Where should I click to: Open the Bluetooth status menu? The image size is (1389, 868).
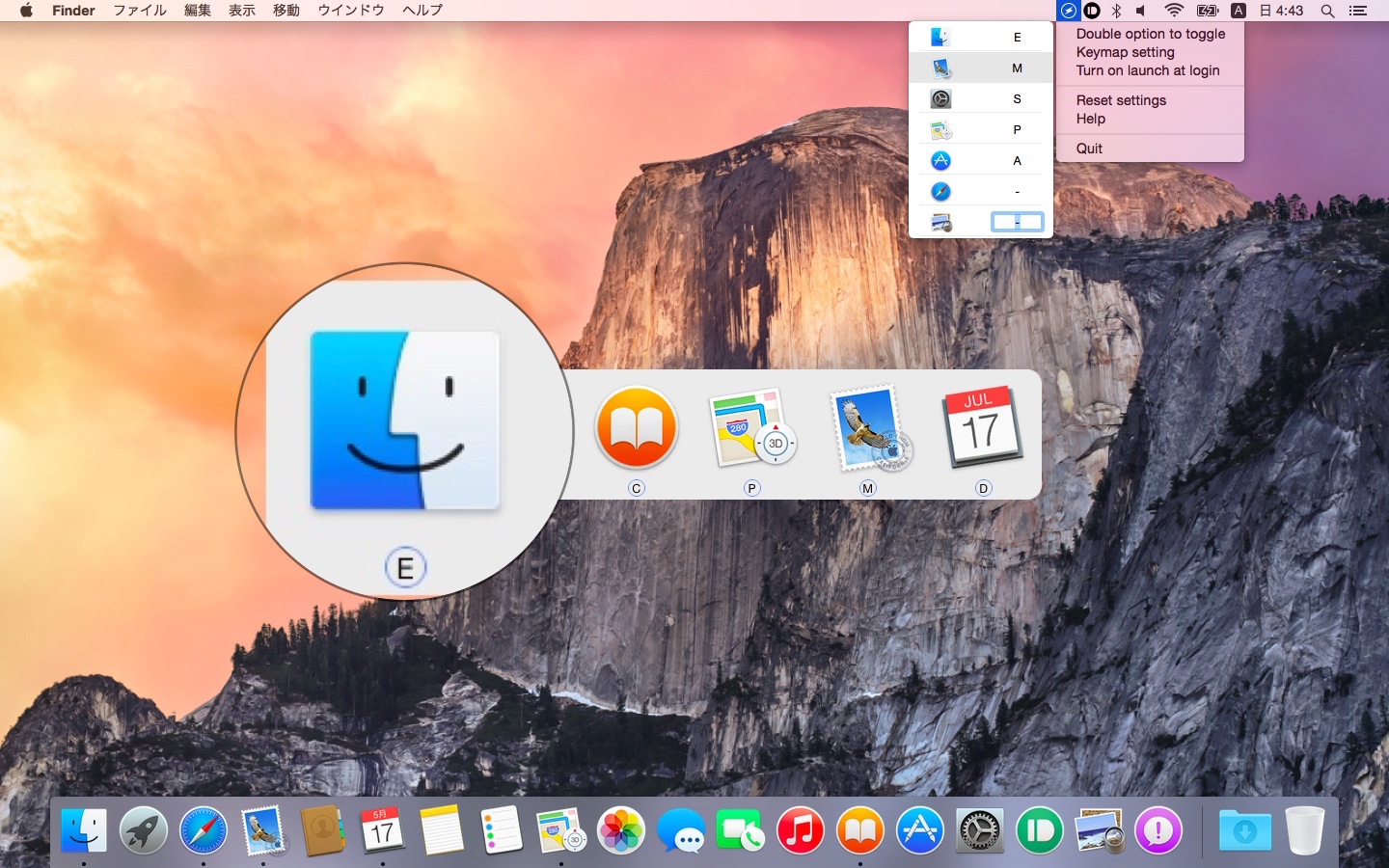[x=1117, y=11]
